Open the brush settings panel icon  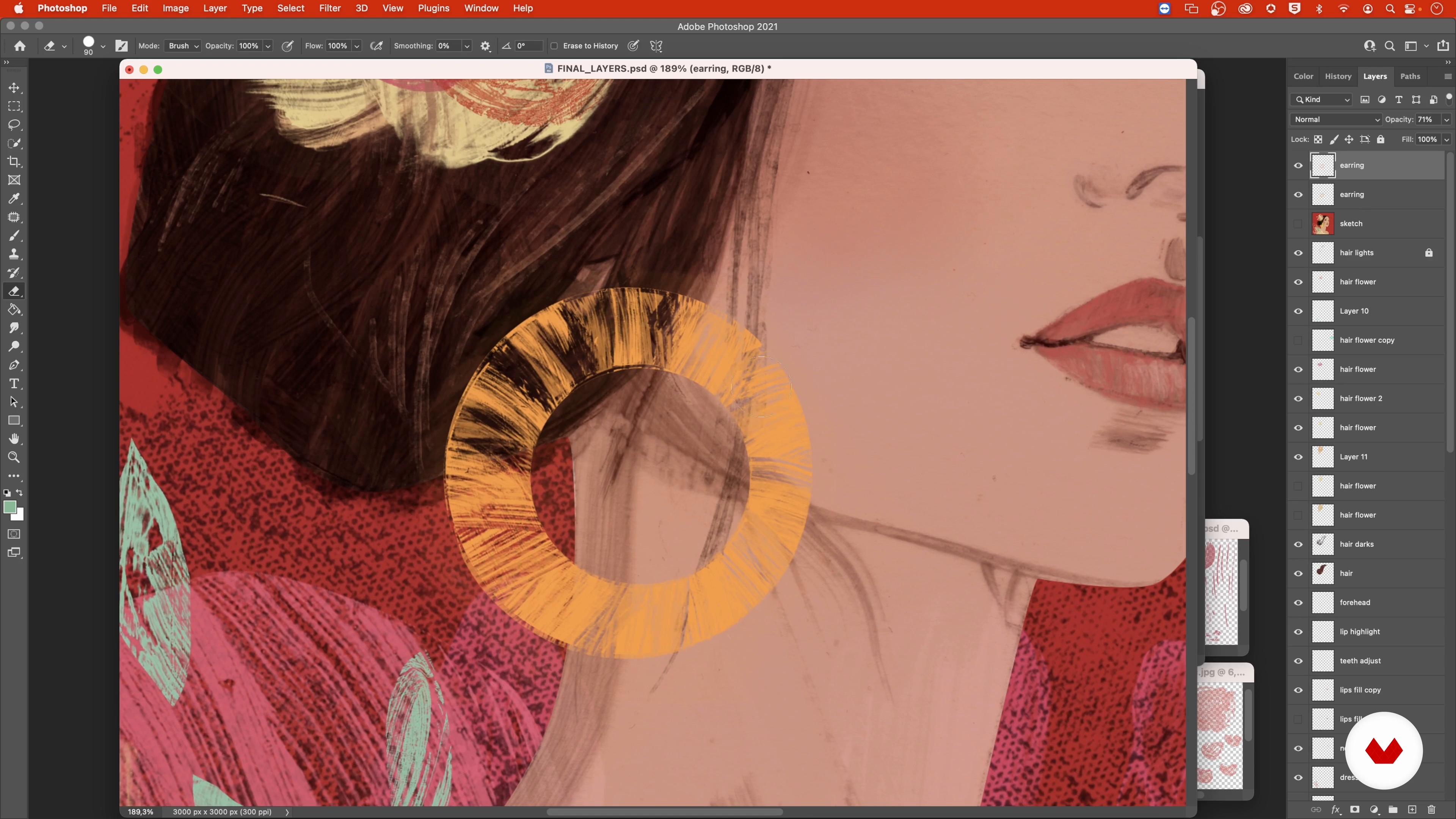(x=121, y=46)
